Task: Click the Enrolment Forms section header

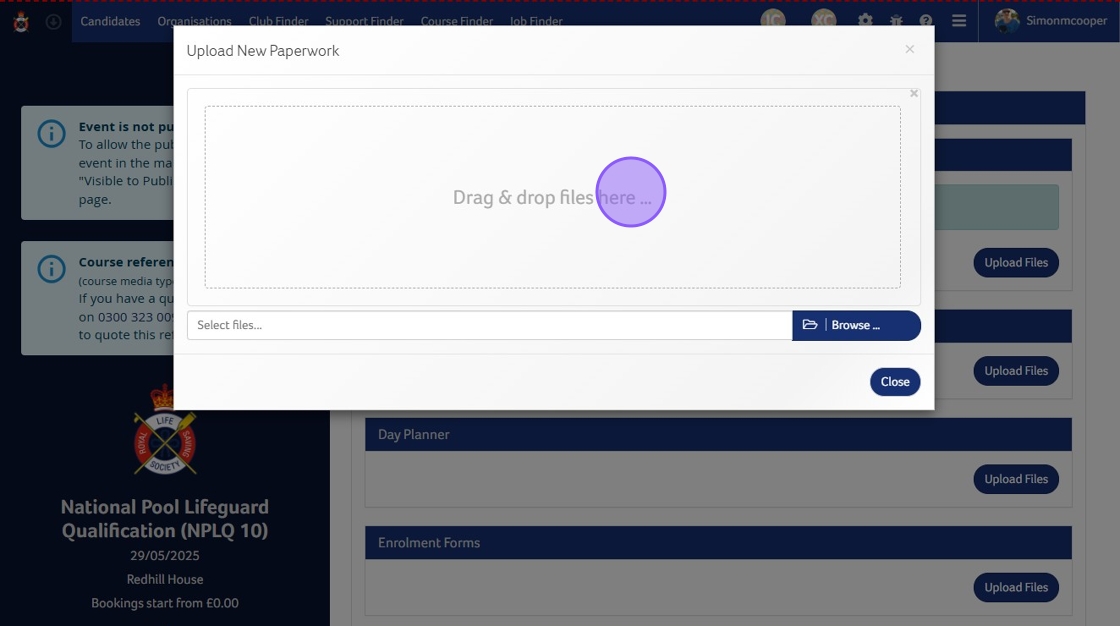Action: point(718,542)
